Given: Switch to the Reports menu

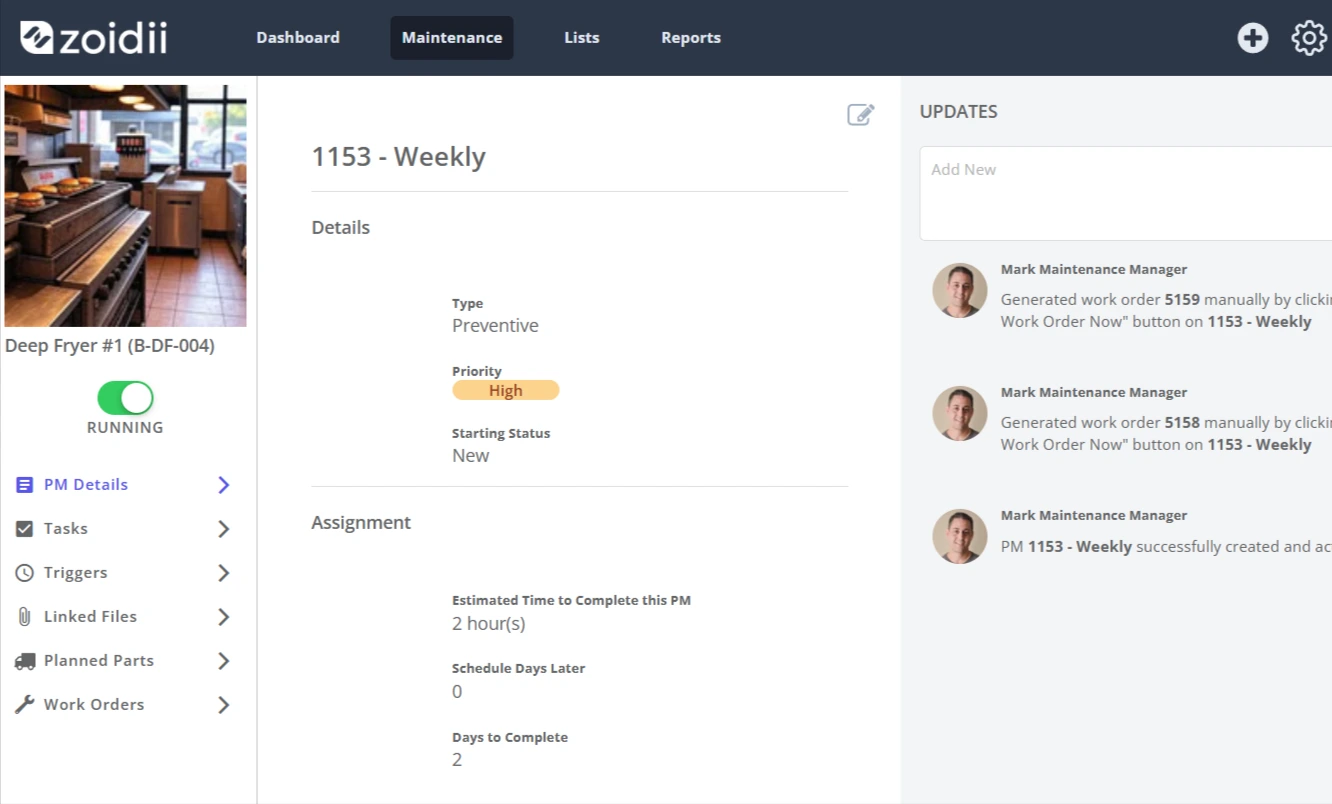Looking at the screenshot, I should click(x=691, y=38).
